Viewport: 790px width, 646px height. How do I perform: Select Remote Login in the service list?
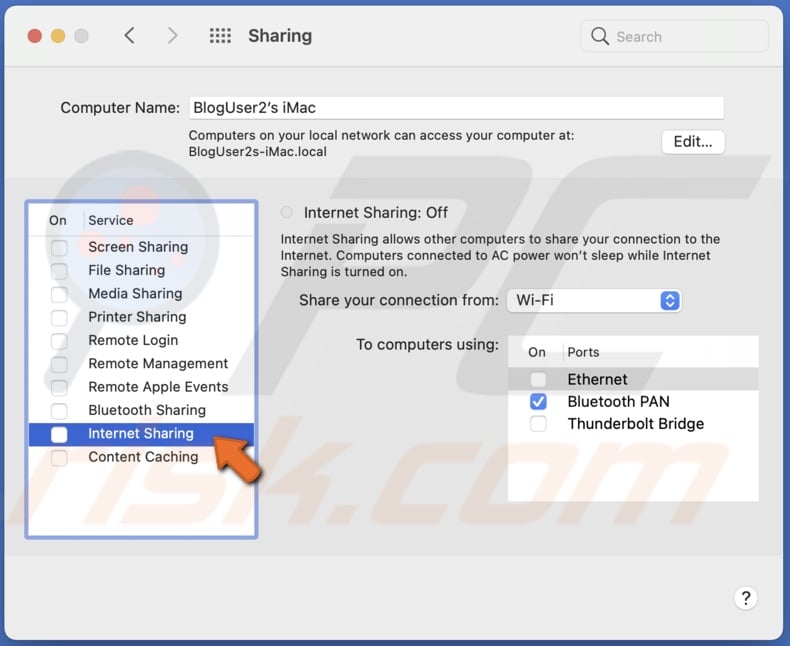point(141,340)
